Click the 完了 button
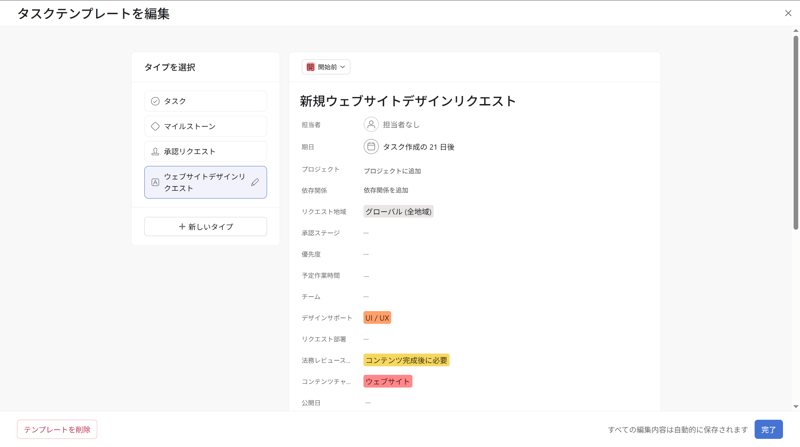The height and width of the screenshot is (447, 800). pyautogui.click(x=768, y=430)
